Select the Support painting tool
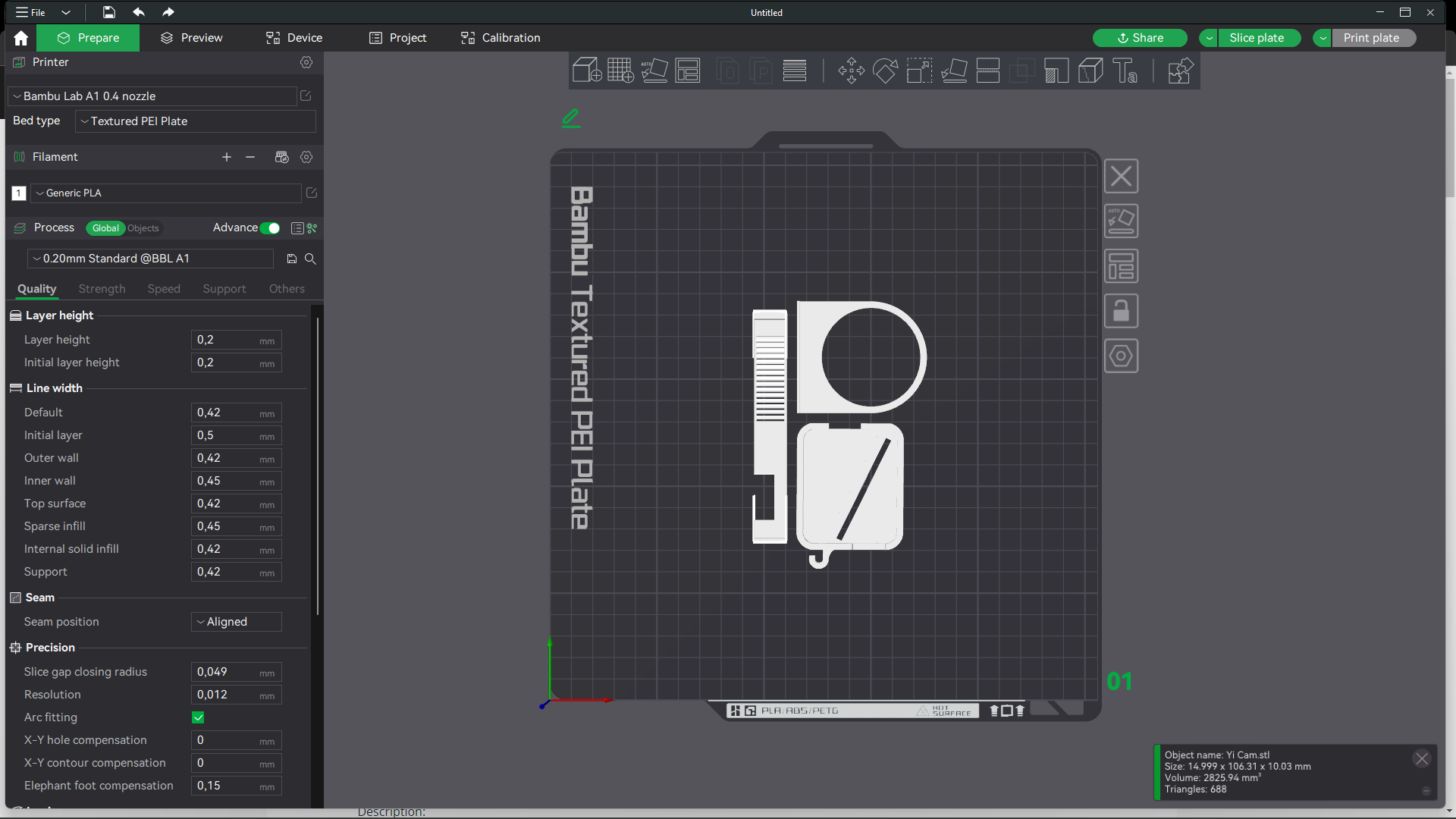1456x819 pixels. tap(1056, 71)
